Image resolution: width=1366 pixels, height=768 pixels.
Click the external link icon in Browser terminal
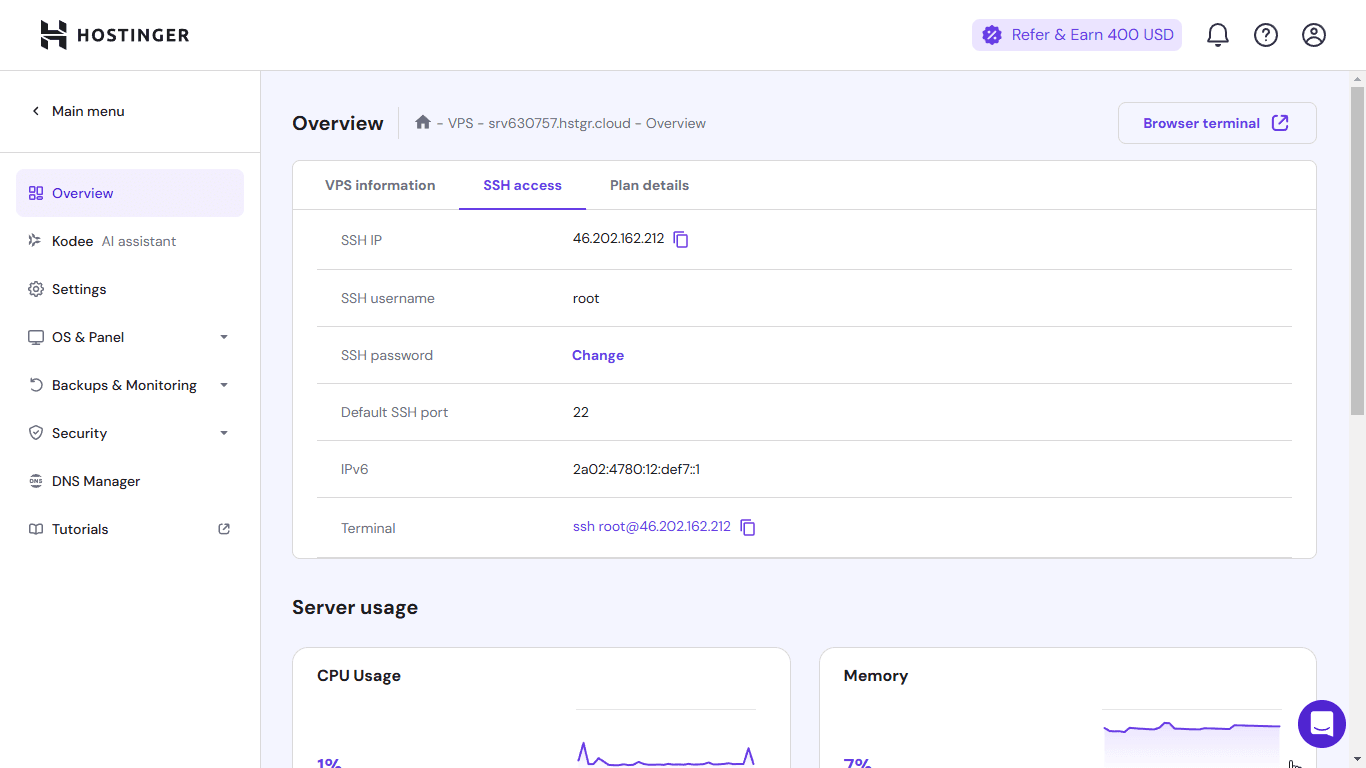(1280, 123)
